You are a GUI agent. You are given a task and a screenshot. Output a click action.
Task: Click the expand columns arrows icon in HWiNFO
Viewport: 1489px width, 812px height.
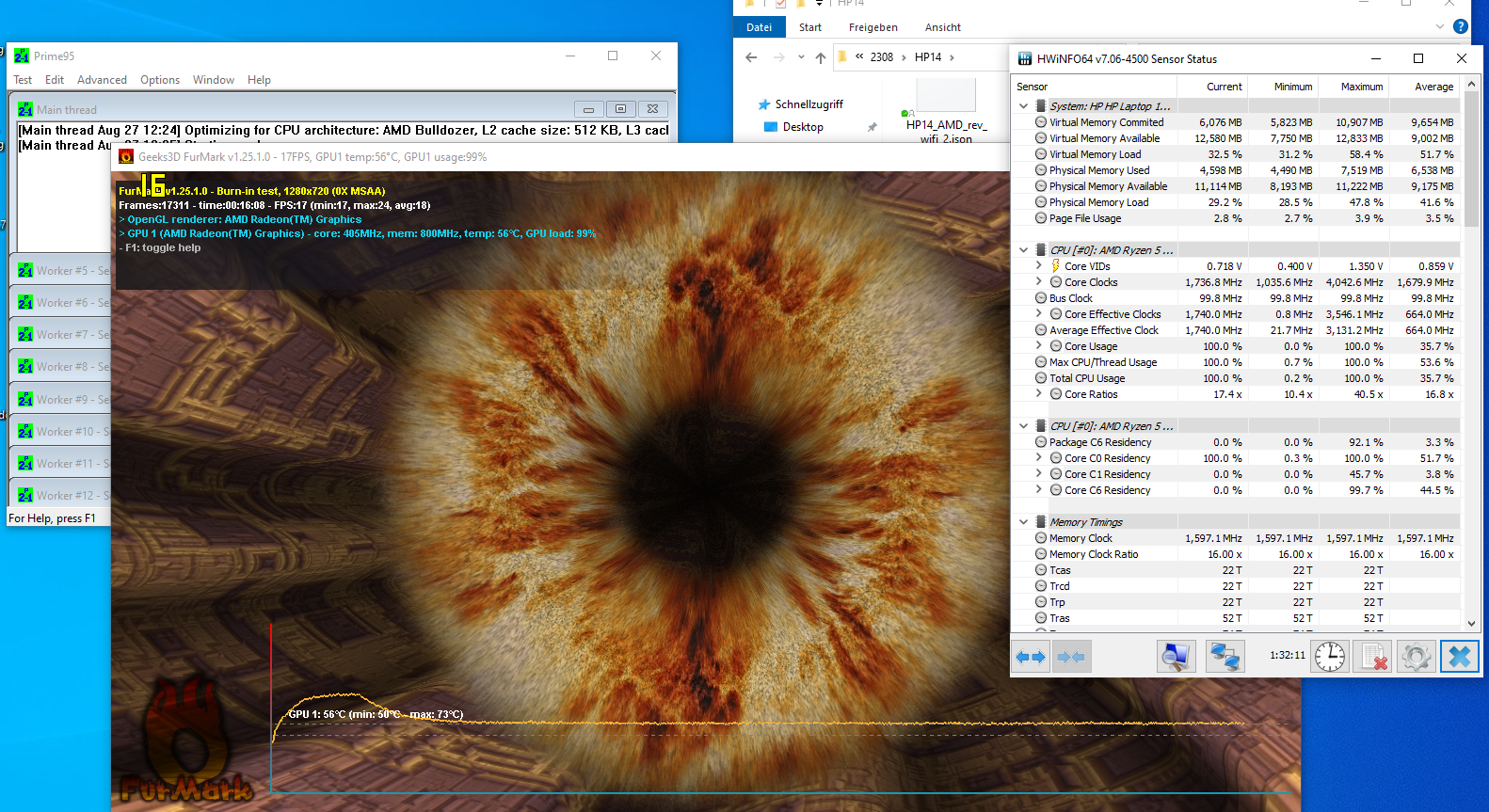coord(1032,657)
